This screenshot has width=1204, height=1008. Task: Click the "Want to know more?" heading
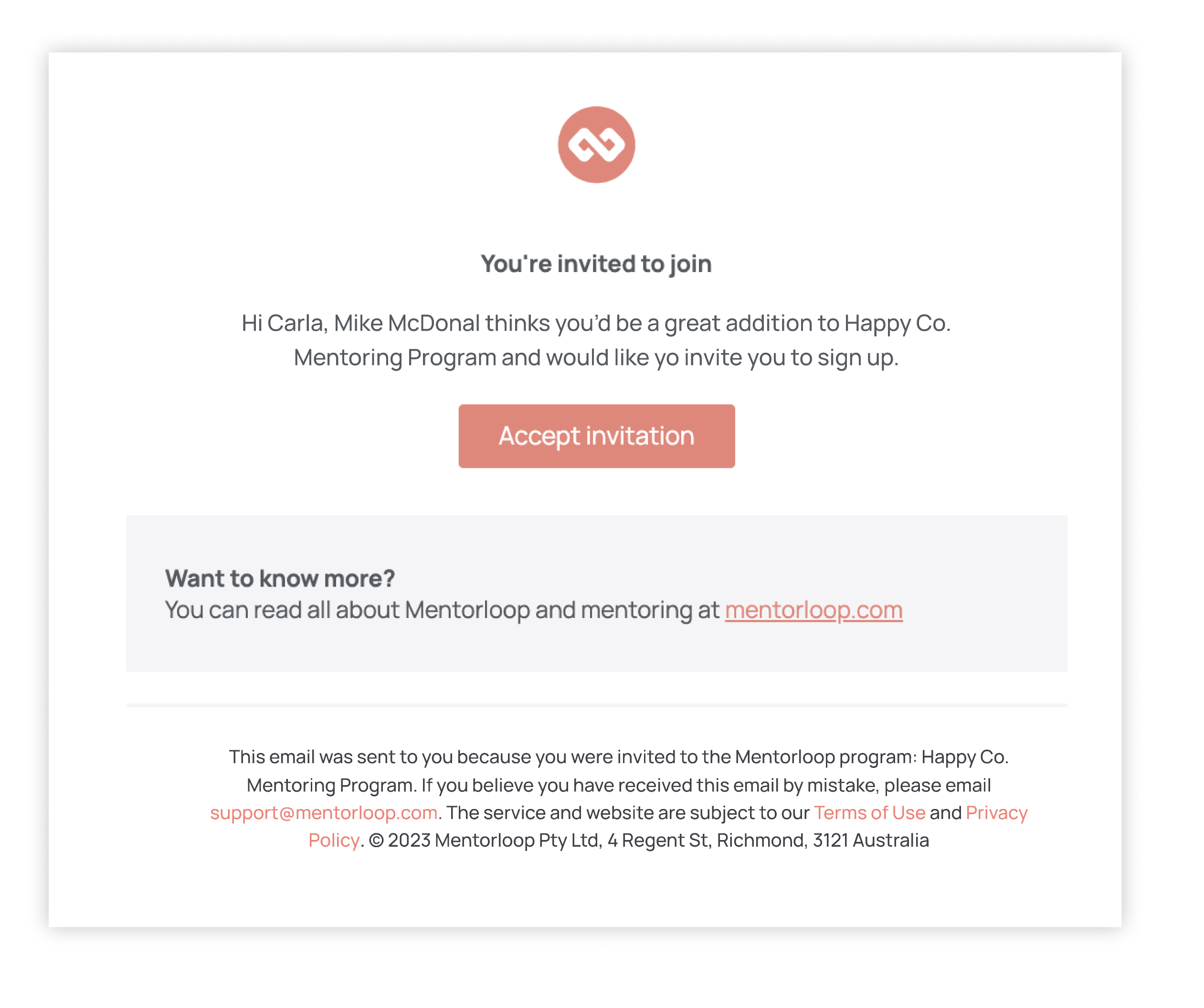click(x=280, y=578)
